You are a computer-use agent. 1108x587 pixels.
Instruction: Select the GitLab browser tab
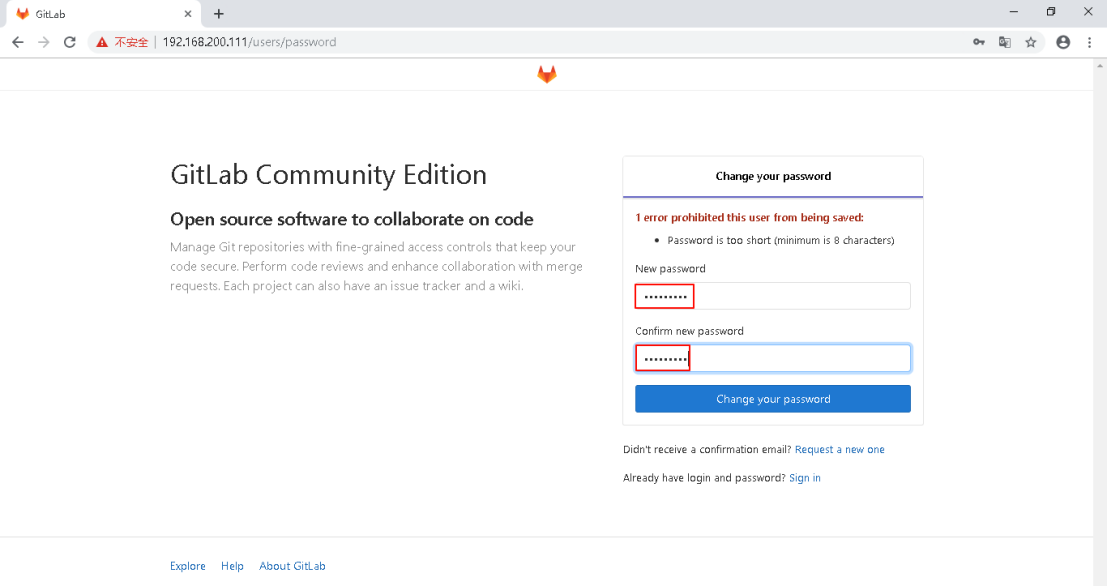click(x=103, y=14)
